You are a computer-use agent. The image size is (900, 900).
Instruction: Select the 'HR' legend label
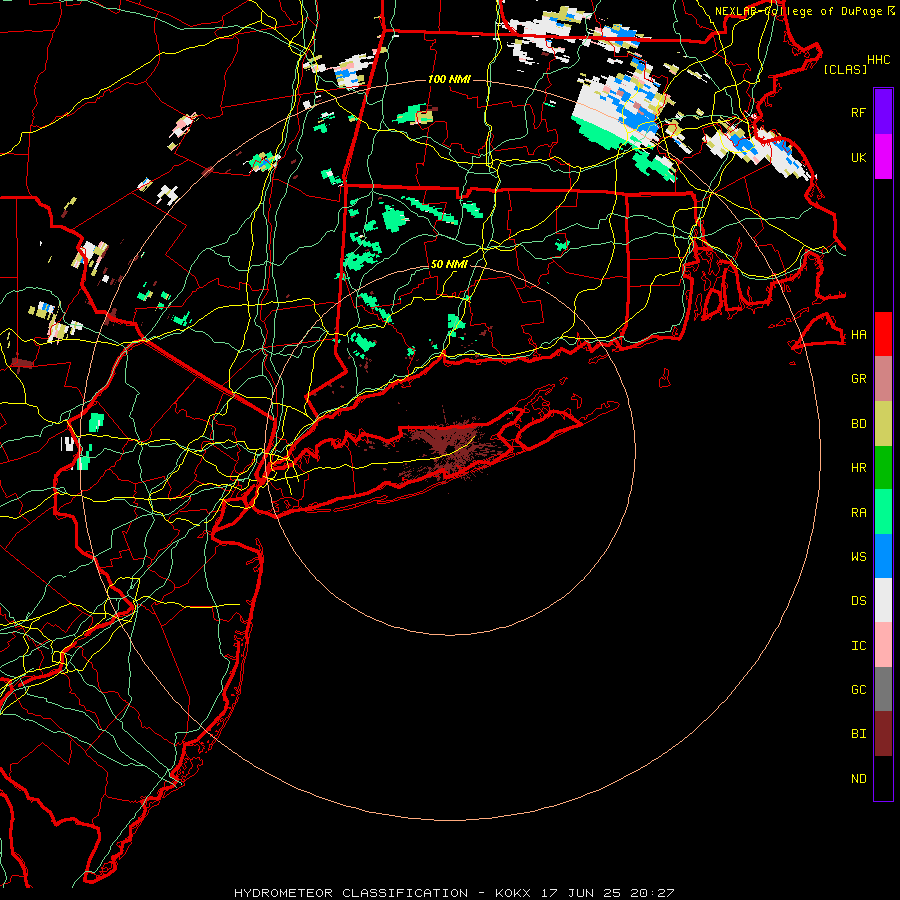point(858,468)
